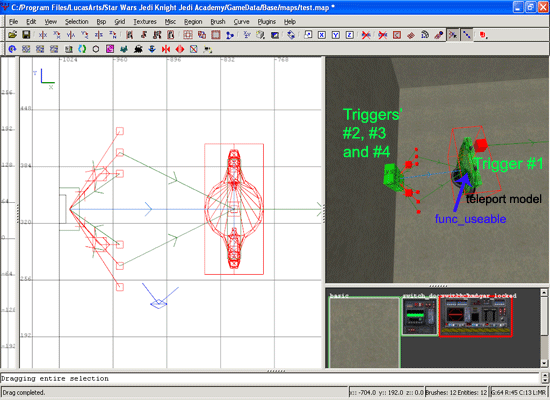Toggle the pressed welding button
The image size is (550, 400).
click(453, 35)
